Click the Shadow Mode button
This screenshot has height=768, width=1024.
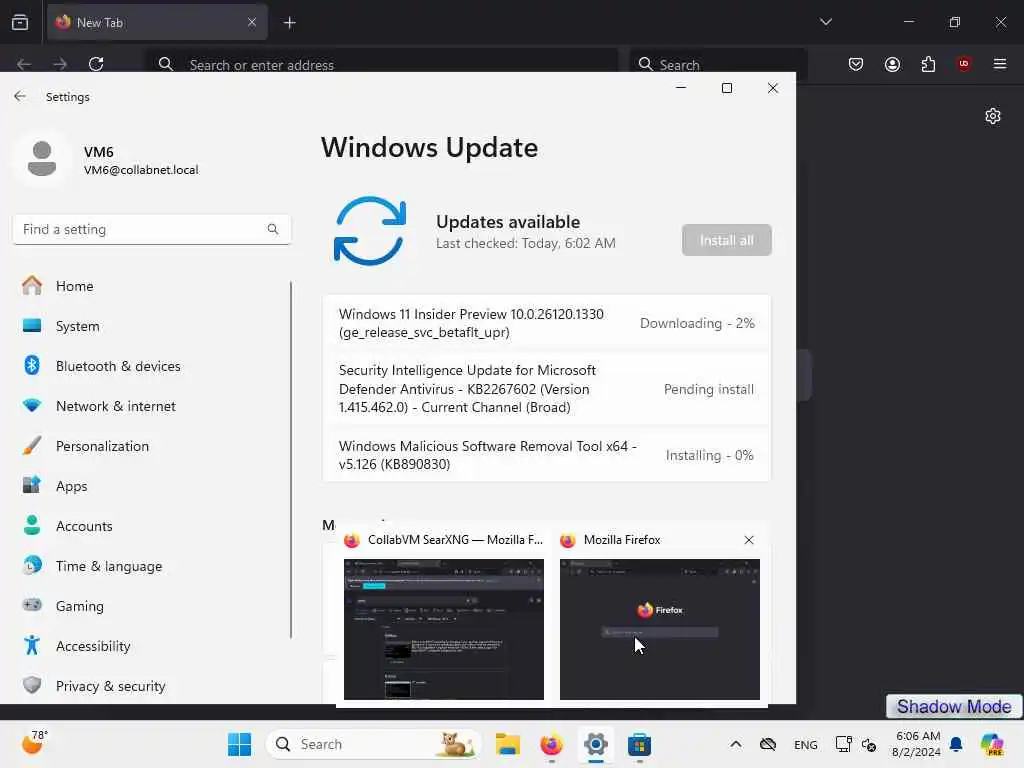click(954, 706)
